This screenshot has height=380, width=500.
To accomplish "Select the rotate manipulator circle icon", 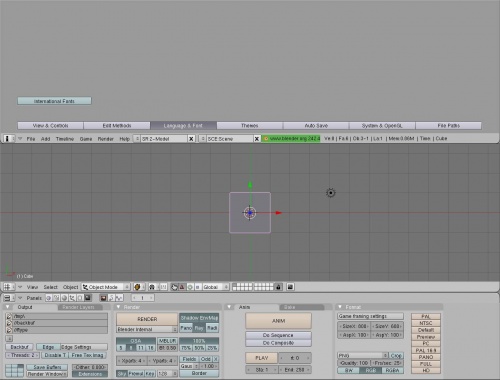I will (x=190, y=287).
